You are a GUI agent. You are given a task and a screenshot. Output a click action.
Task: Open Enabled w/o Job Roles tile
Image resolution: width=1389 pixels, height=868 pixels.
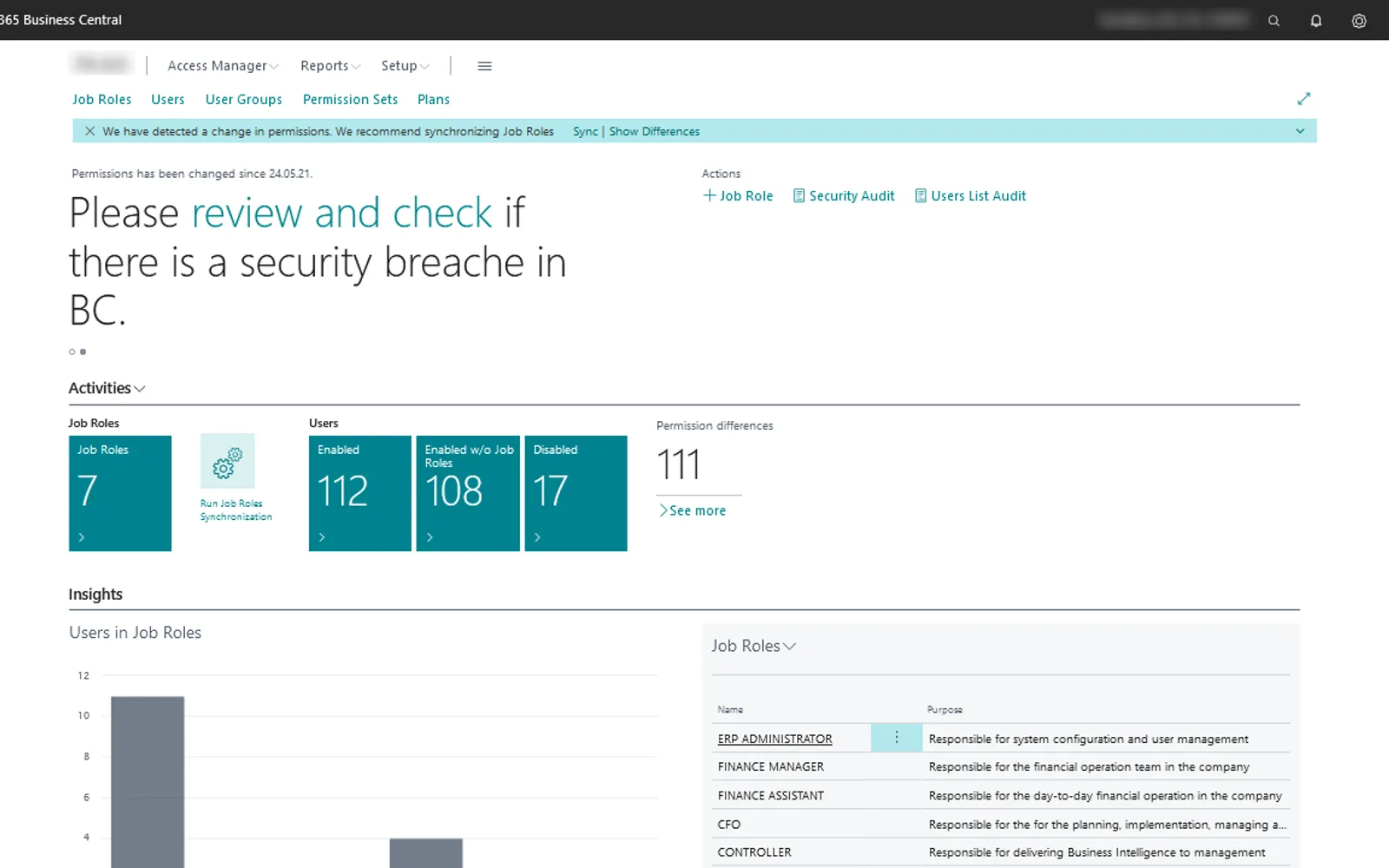click(468, 493)
